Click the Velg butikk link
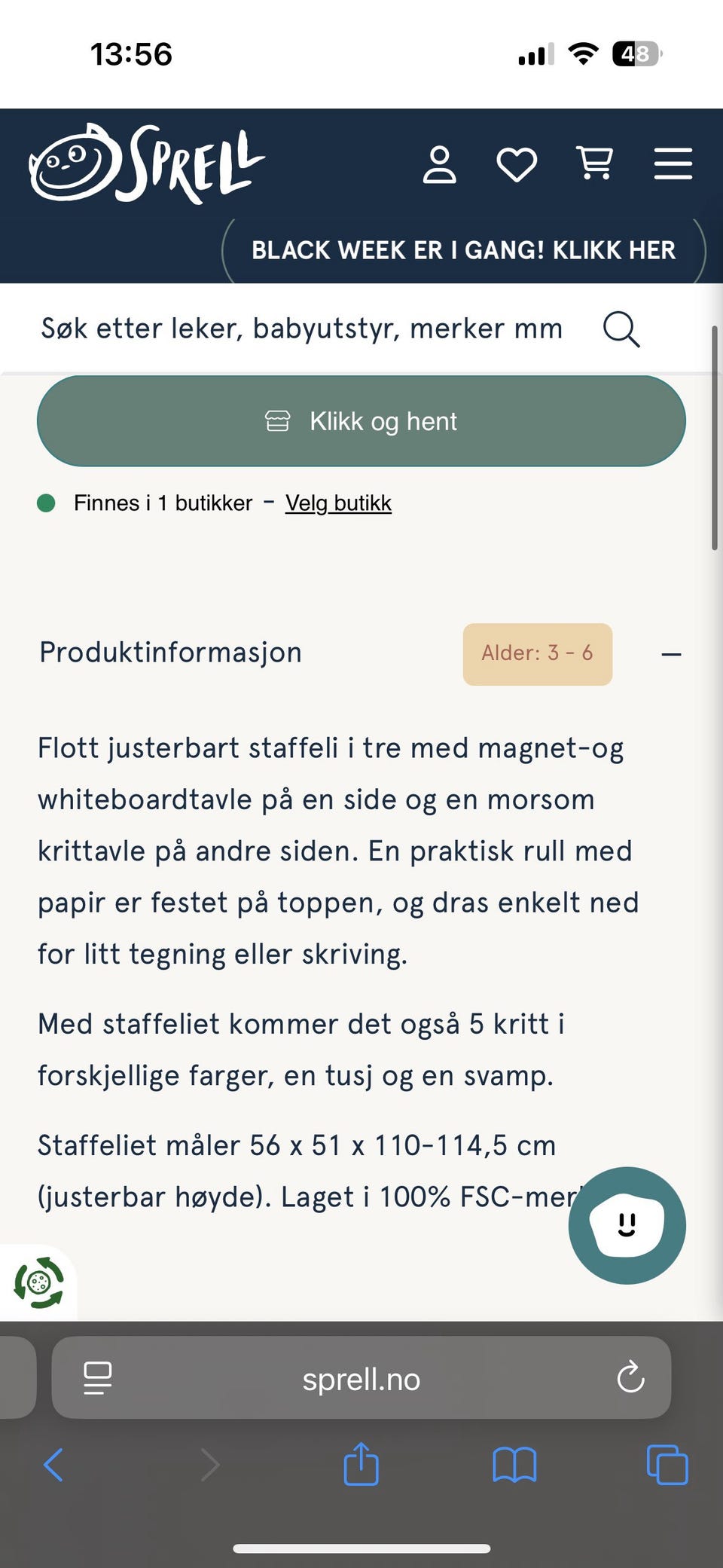 (x=338, y=503)
